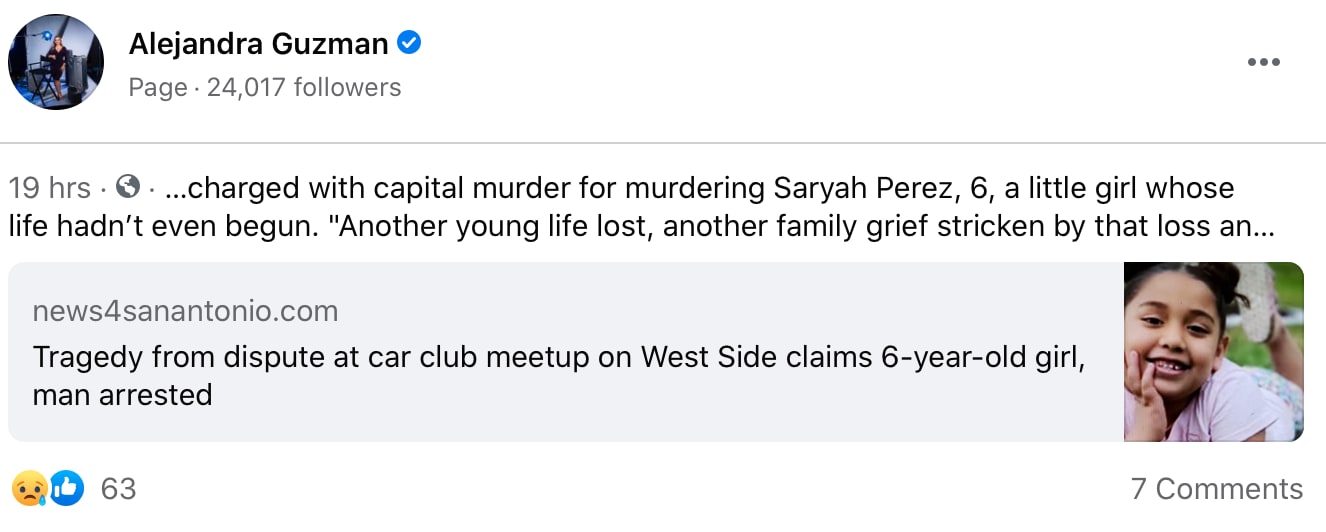This screenshot has width=1326, height=532.
Task: Expand truncated post text at the trailing ellipsis
Action: coord(1263,227)
